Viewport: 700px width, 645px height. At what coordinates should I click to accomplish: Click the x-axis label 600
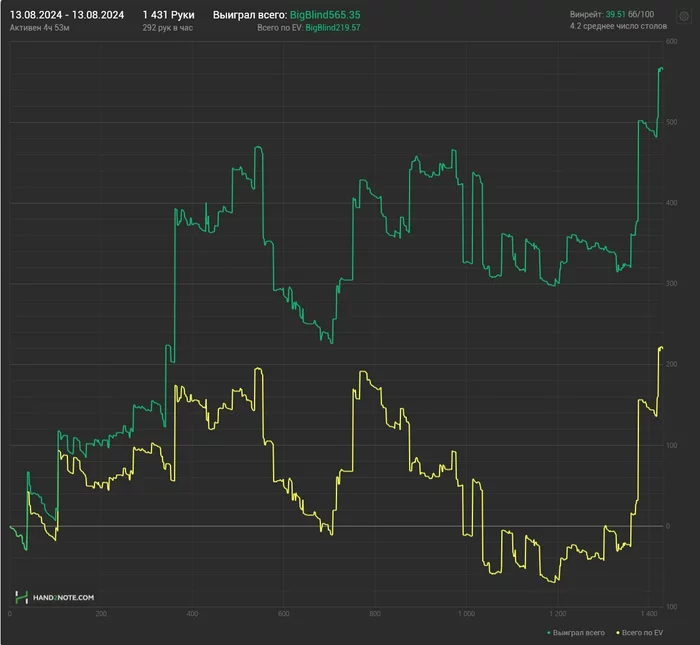coord(283,614)
